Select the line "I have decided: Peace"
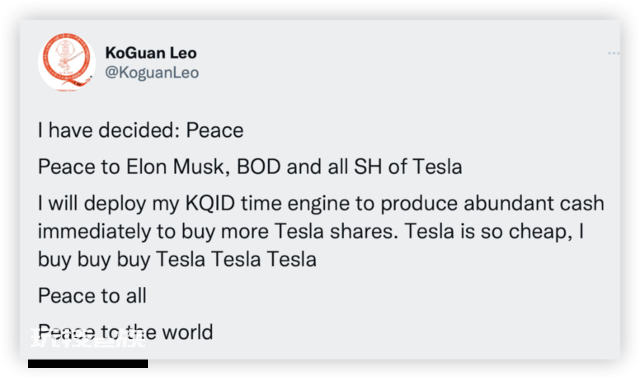 tap(141, 131)
